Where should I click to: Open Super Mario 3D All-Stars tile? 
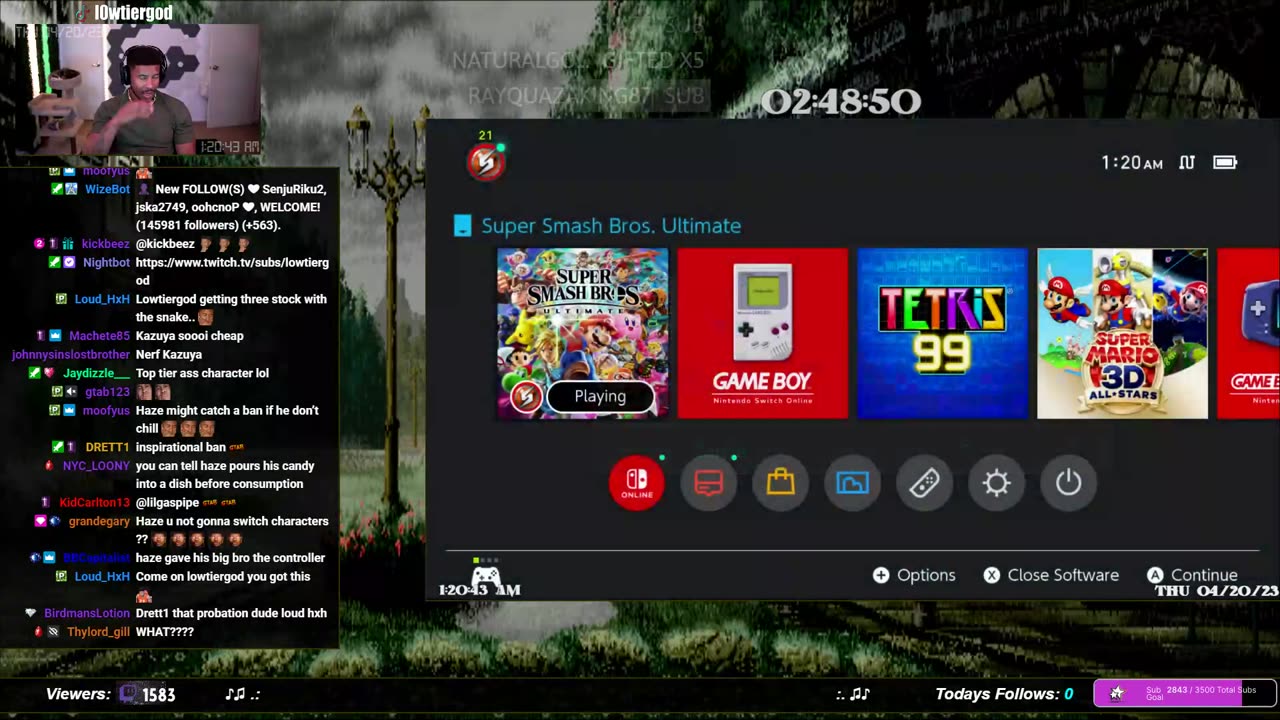[1122, 334]
